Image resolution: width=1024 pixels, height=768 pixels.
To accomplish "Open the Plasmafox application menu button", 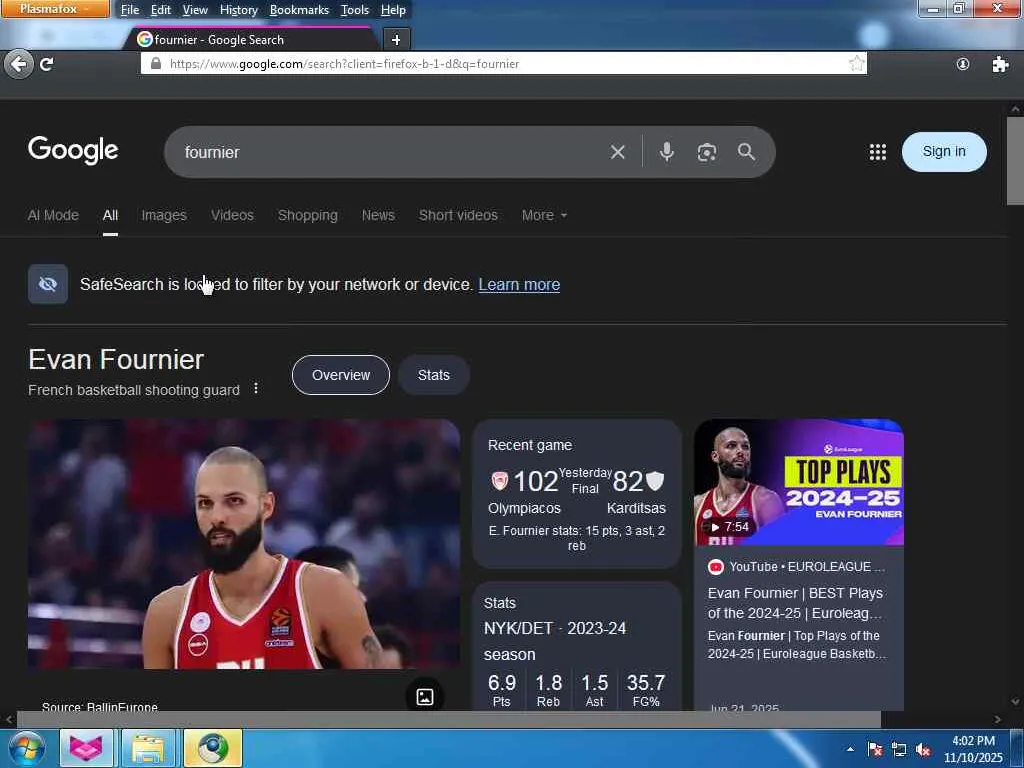I will click(x=56, y=9).
